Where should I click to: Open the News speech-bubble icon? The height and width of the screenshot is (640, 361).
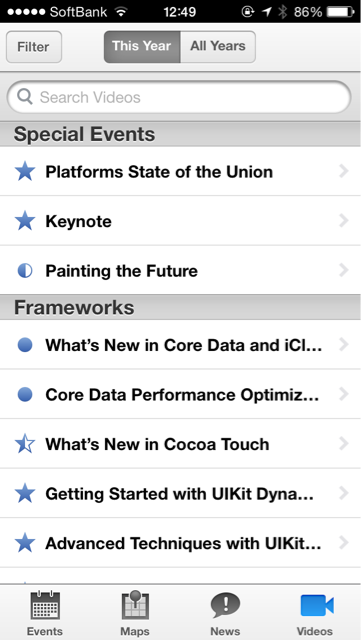pos(225,606)
